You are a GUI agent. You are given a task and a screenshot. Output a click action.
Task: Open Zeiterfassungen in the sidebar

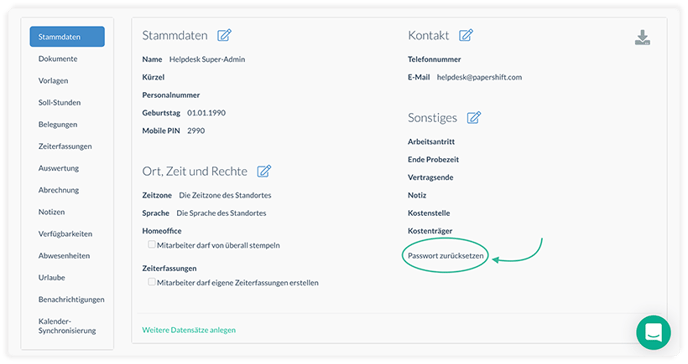65,146
